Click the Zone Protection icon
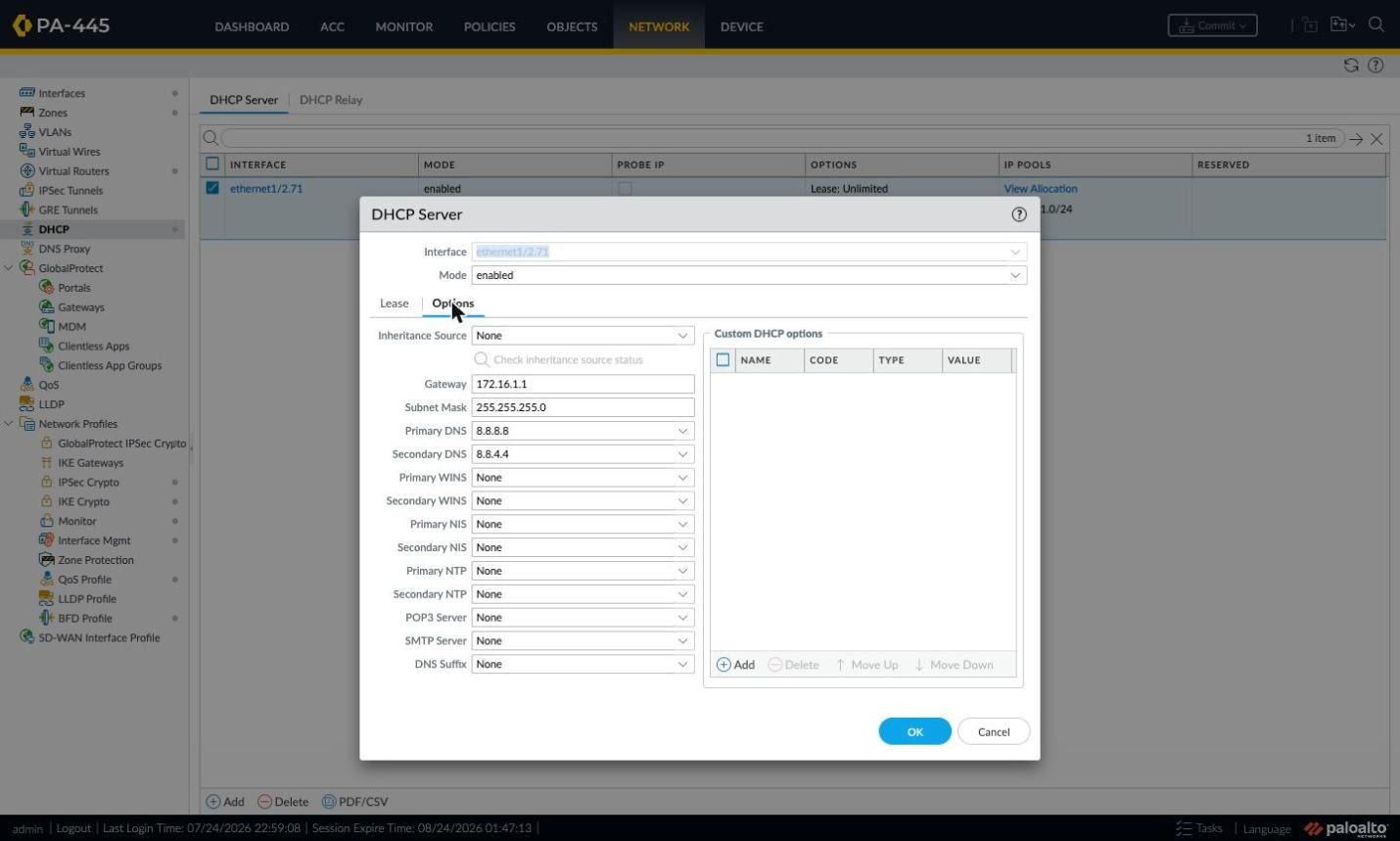The height and width of the screenshot is (841, 1400). tap(46, 560)
